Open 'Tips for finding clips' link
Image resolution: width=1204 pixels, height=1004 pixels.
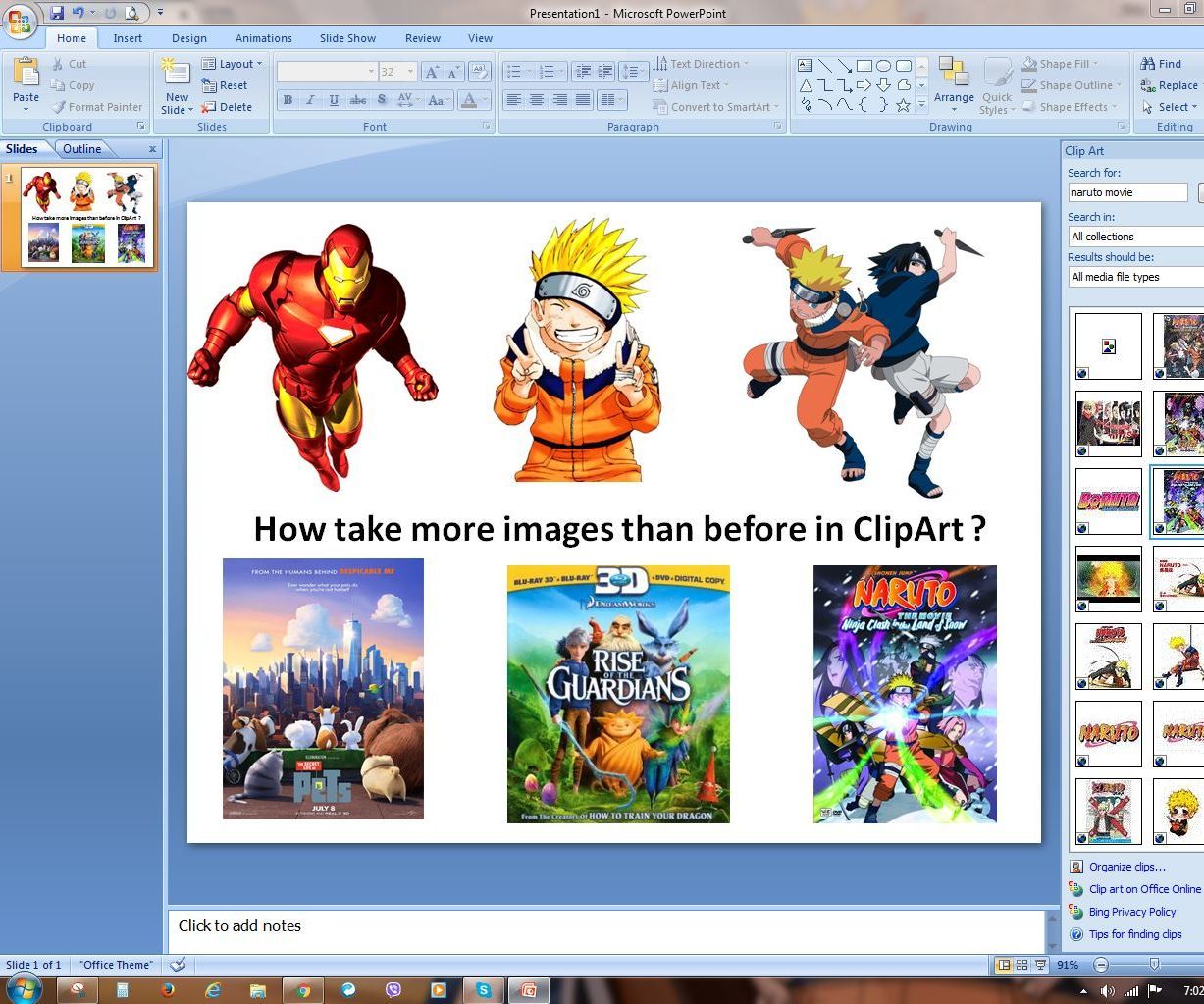1135,934
